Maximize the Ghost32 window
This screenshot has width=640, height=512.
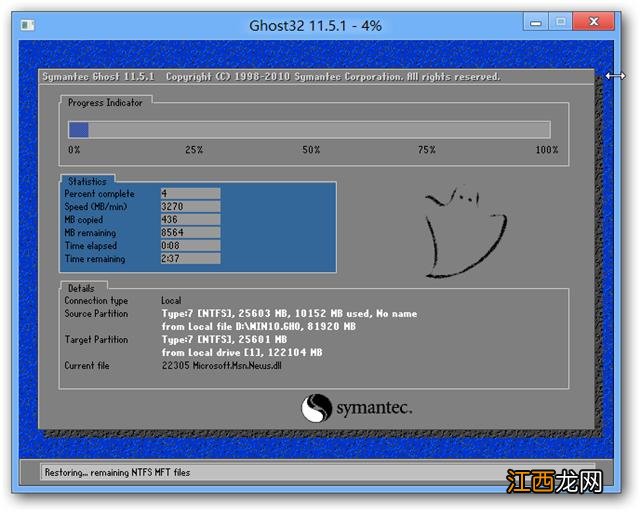560,22
